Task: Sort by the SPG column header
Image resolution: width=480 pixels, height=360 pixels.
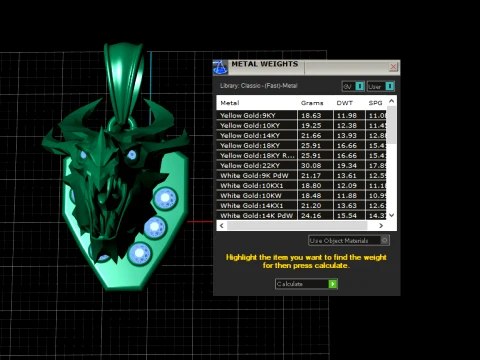Action: click(376, 103)
